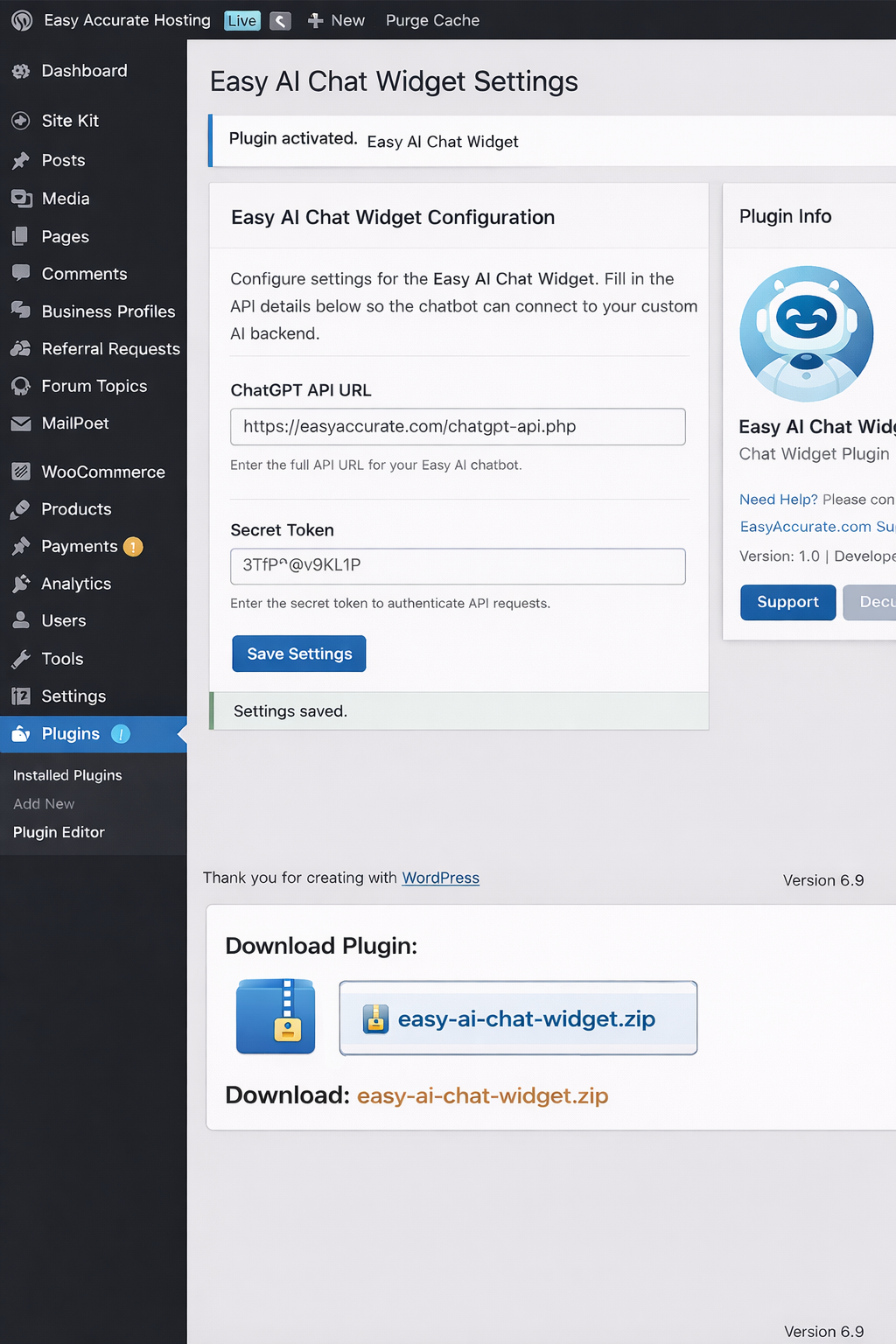Open Pages menu item

[x=65, y=236]
